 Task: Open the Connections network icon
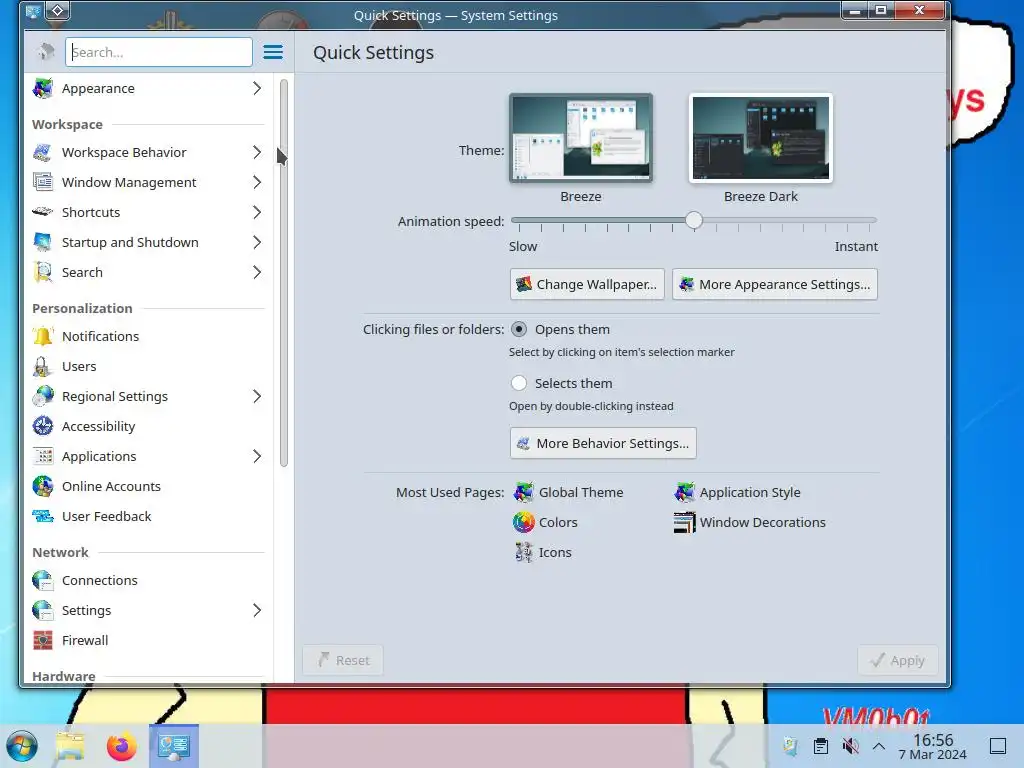[x=43, y=581]
